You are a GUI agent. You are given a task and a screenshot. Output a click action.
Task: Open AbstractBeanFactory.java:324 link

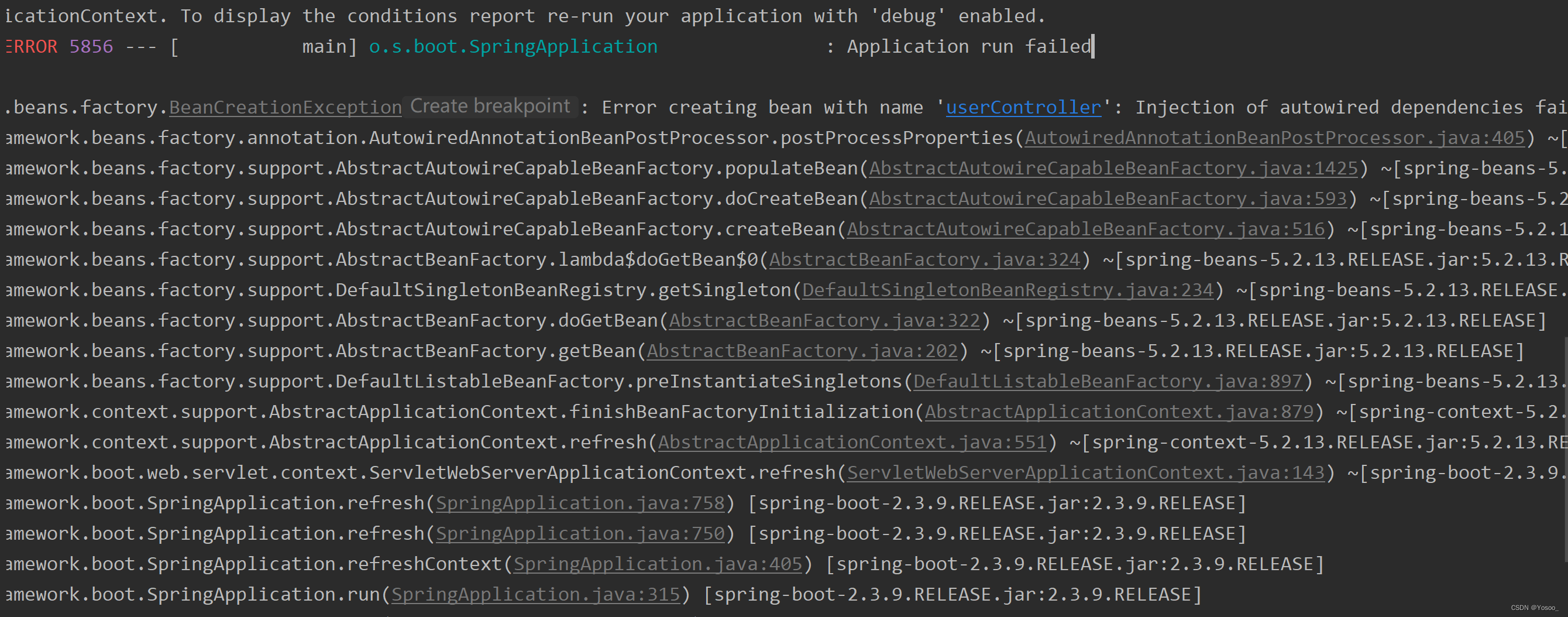(x=924, y=259)
